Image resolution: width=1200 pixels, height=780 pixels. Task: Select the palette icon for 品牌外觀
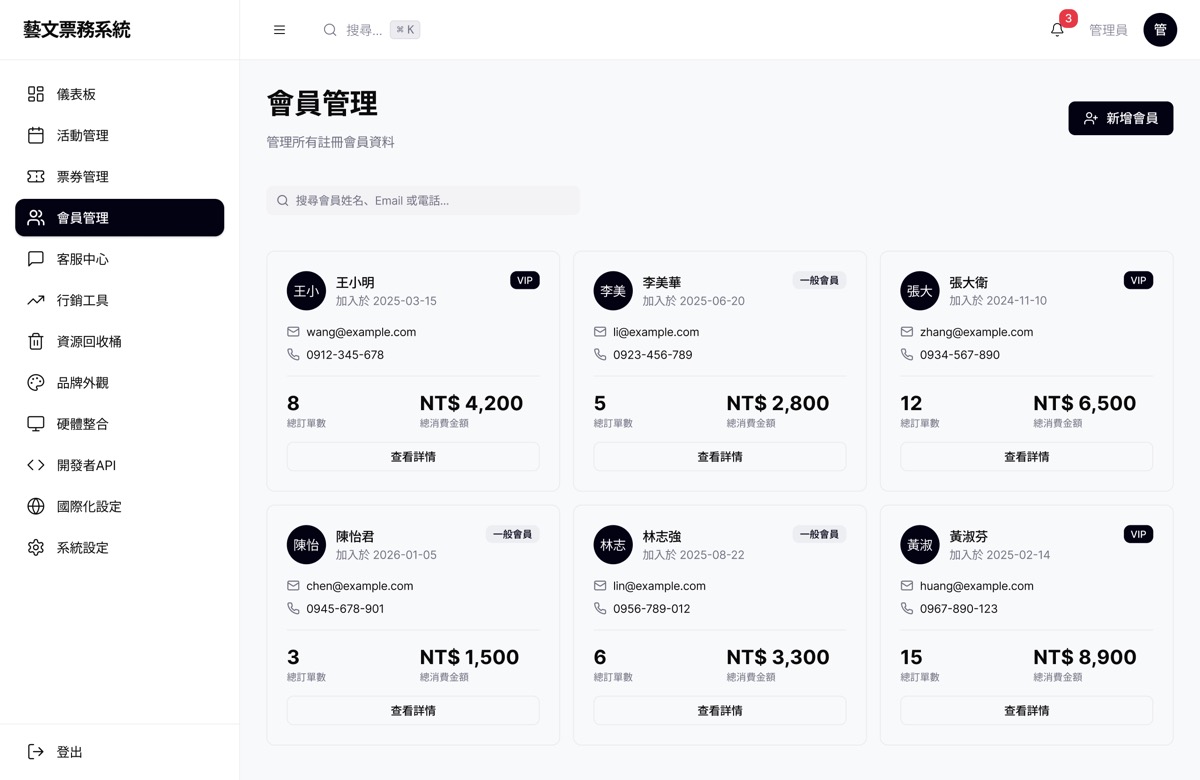[x=36, y=382]
